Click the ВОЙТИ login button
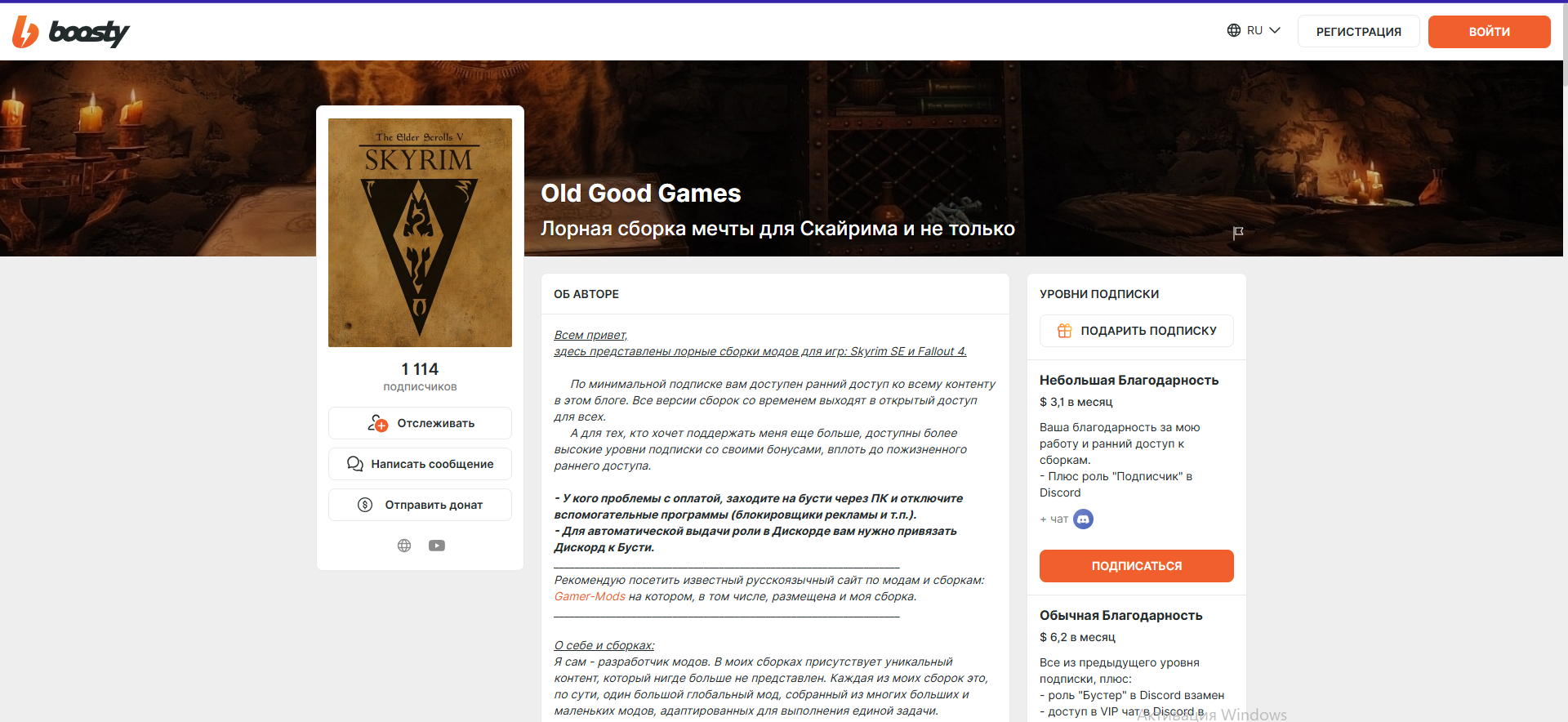Screen dimensions: 1568x722 click(x=1489, y=32)
